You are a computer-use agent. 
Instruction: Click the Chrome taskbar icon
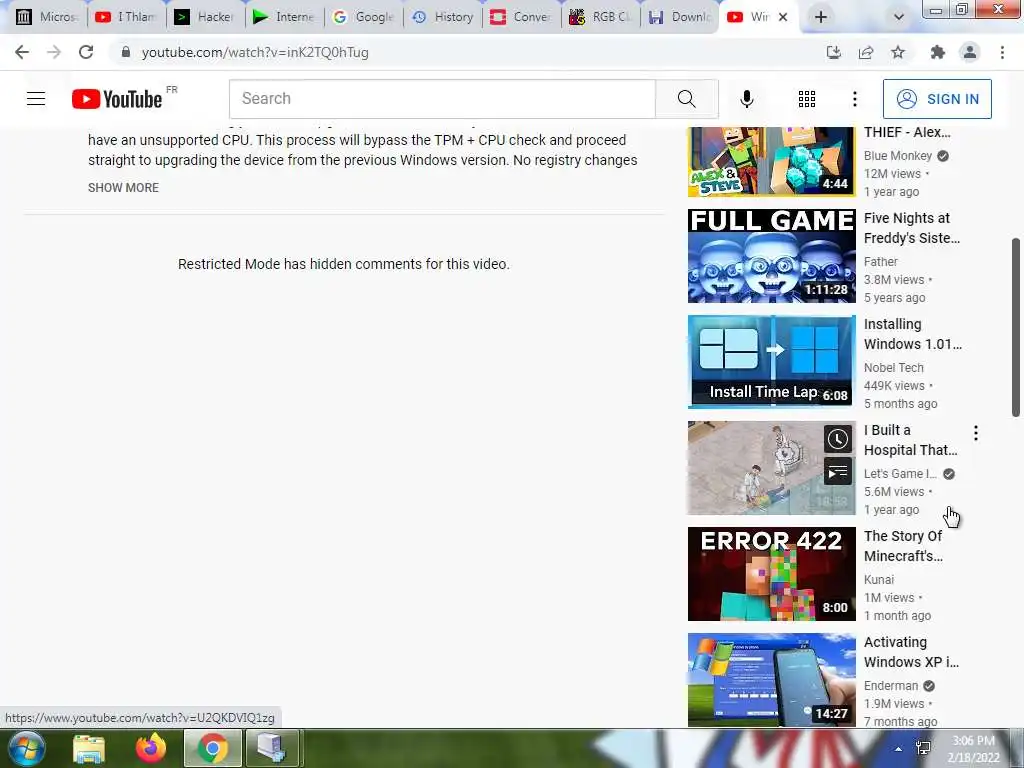pos(212,748)
